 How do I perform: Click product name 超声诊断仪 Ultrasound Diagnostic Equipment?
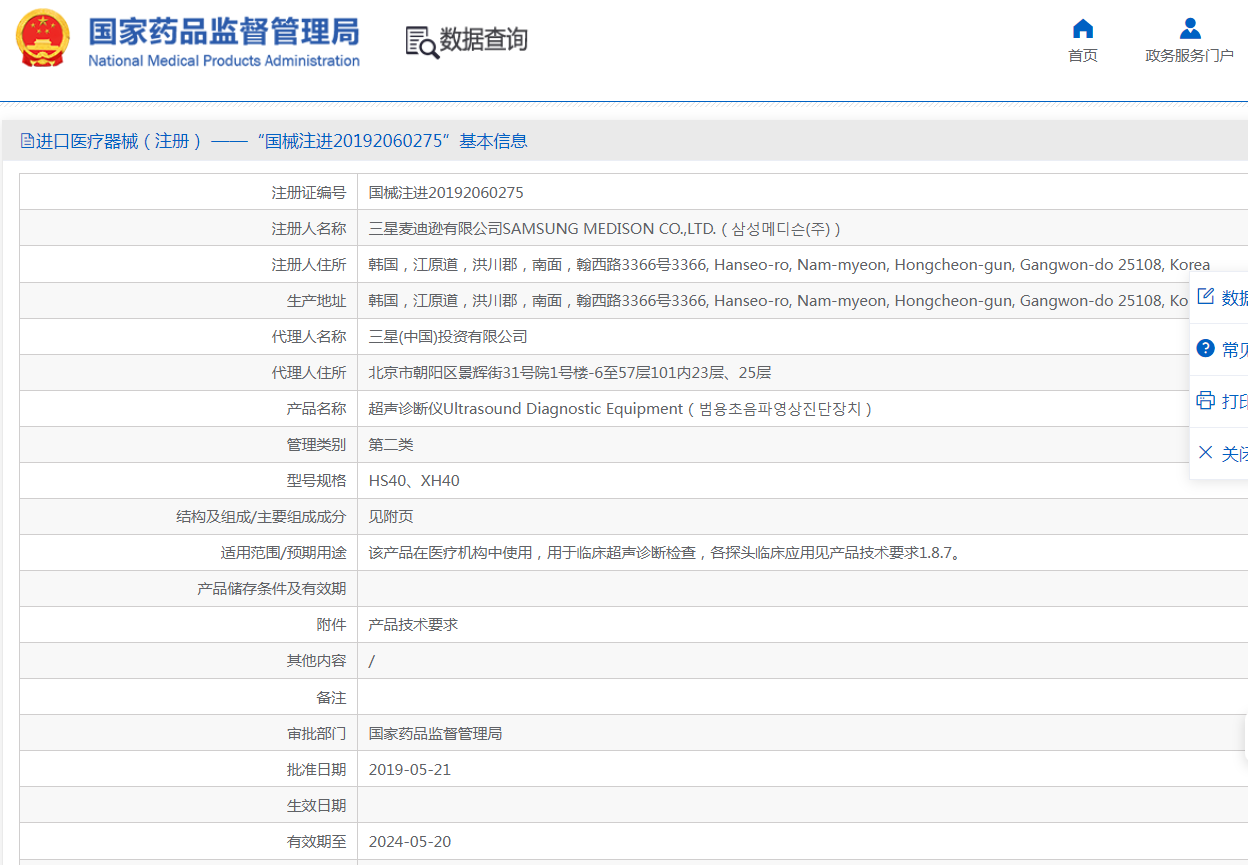coord(620,409)
